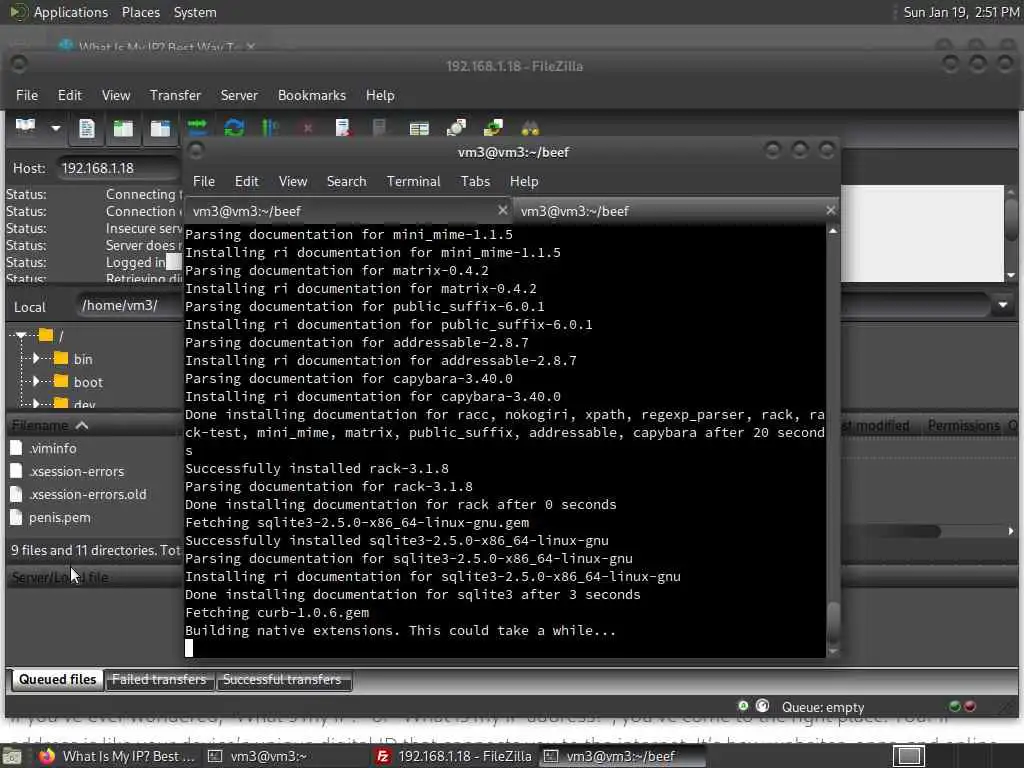Open the terminal Tabs menu

pyautogui.click(x=475, y=182)
